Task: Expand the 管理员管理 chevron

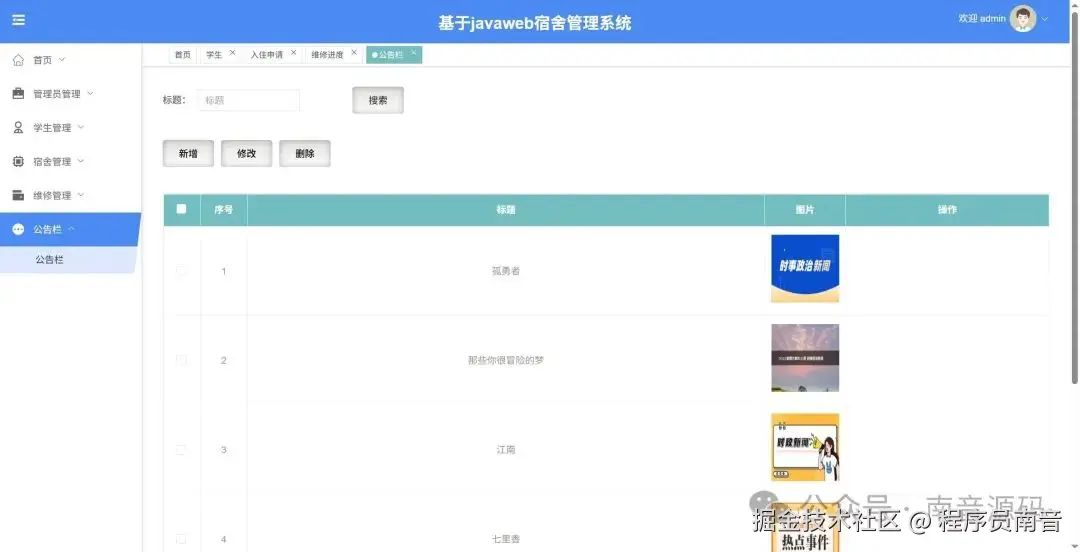Action: [90, 94]
